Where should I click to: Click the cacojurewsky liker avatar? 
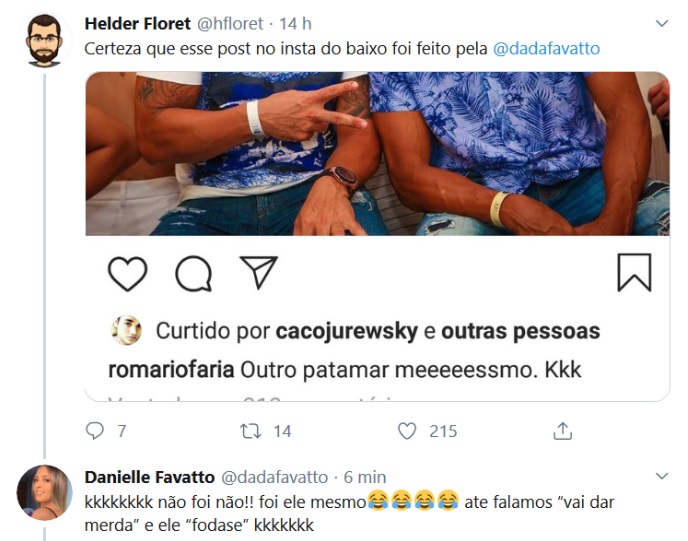pos(127,330)
